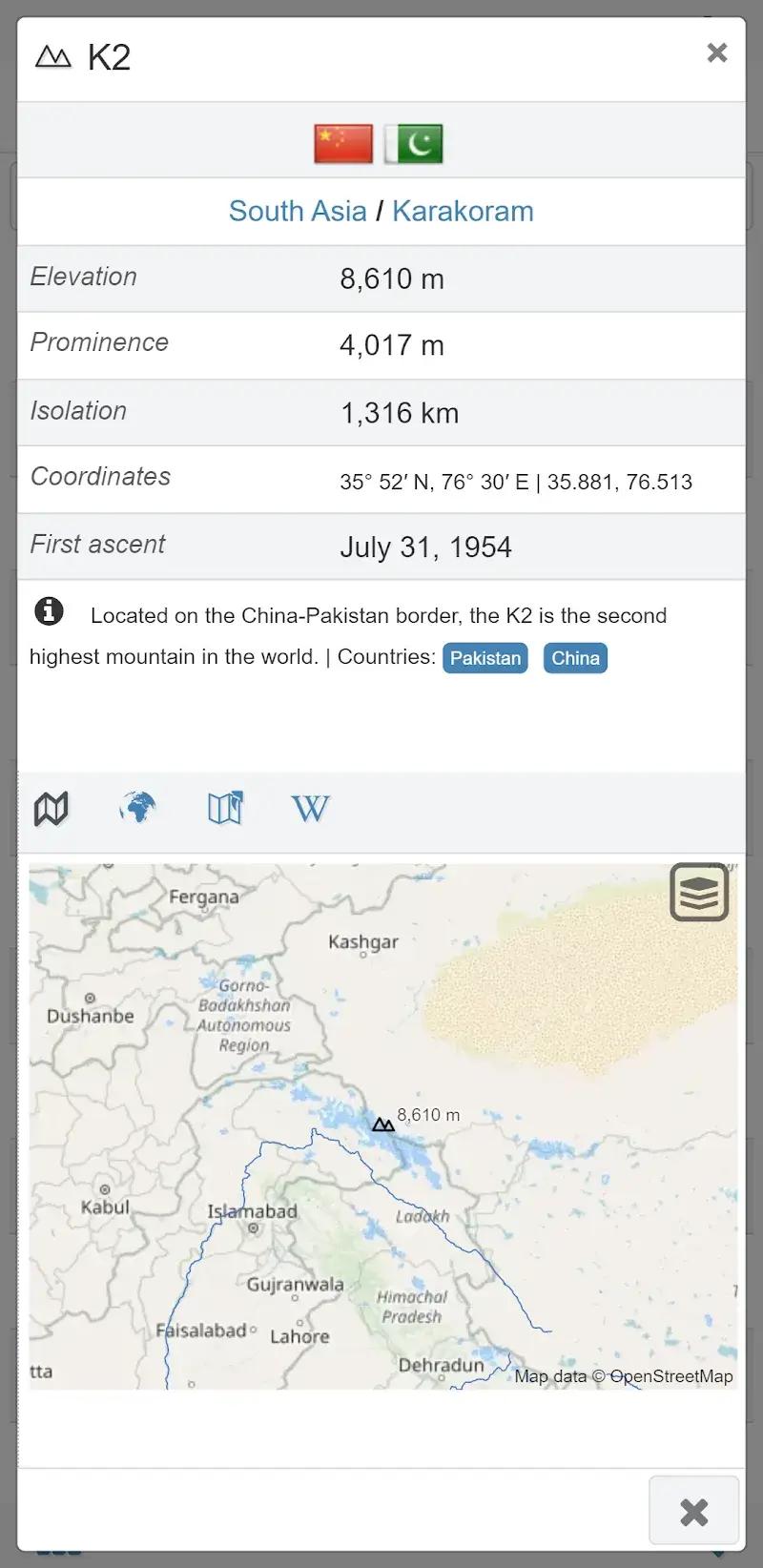Viewport: 763px width, 1568px height.
Task: Click the info icon above the description
Action: pyautogui.click(x=49, y=611)
